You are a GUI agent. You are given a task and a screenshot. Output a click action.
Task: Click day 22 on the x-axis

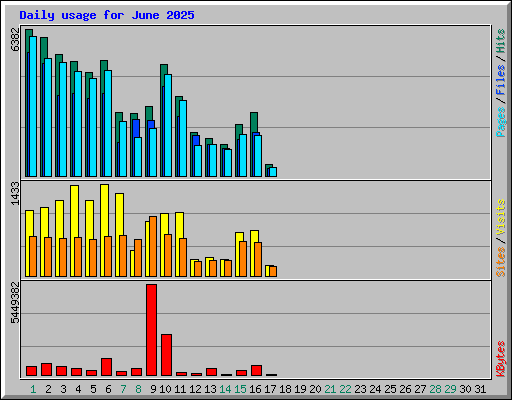(345, 389)
